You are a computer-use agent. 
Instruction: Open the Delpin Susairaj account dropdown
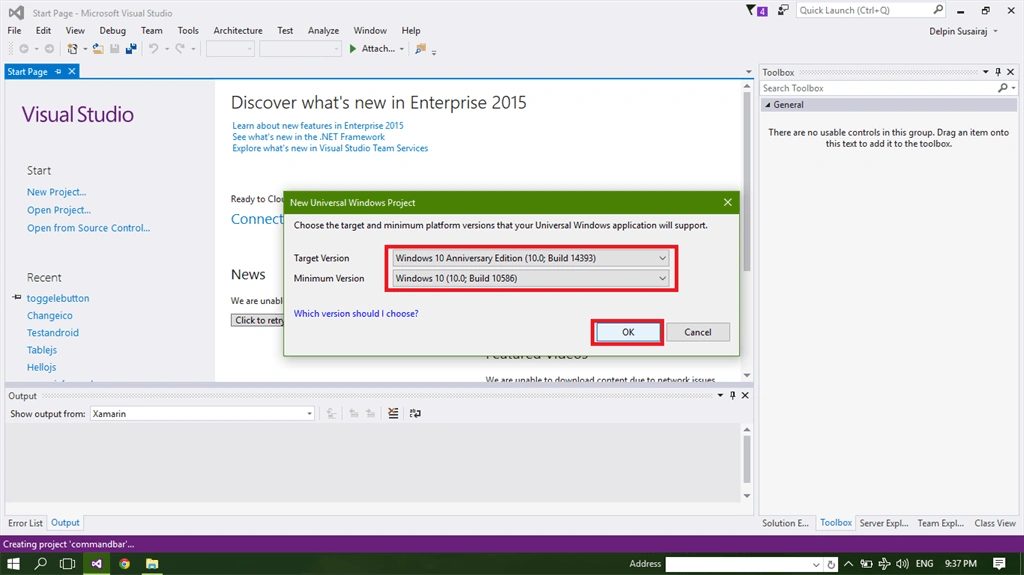point(995,31)
